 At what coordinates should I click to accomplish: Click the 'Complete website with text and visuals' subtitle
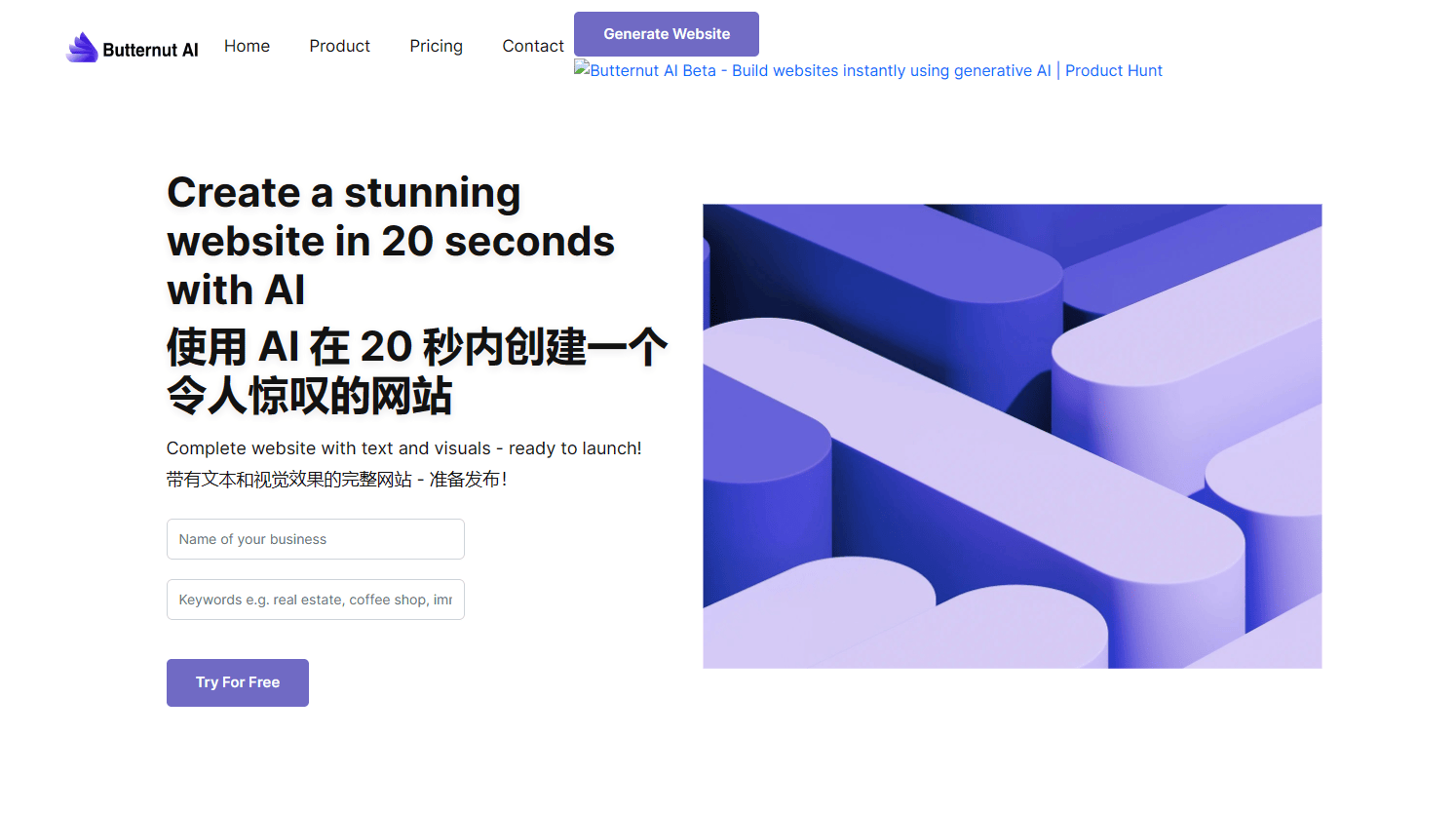coord(403,448)
